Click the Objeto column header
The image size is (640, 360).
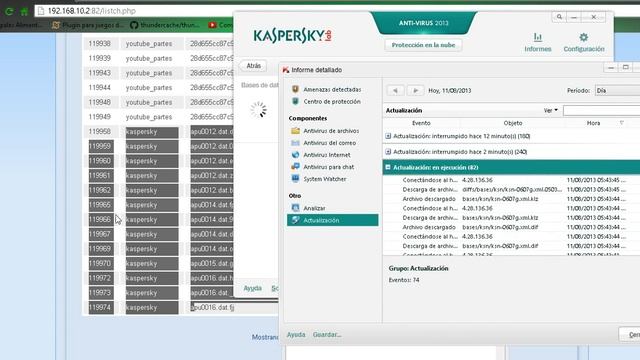513,123
